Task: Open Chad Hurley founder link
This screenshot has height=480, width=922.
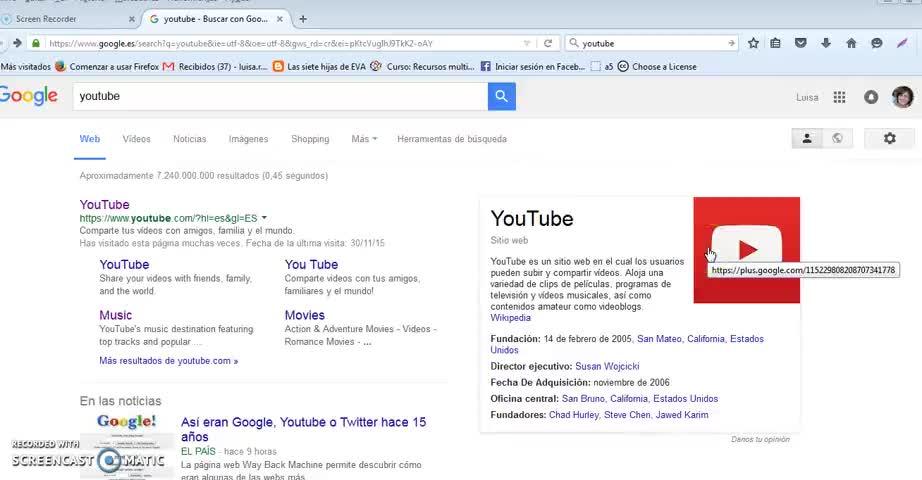Action: point(573,415)
